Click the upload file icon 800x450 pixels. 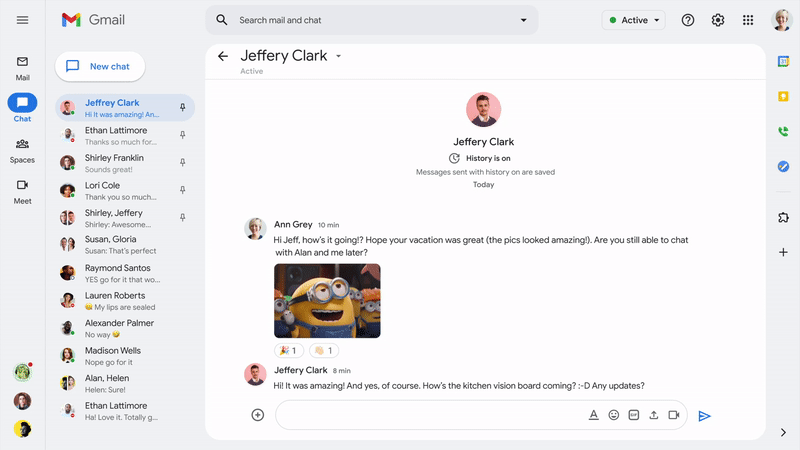pyautogui.click(x=654, y=415)
